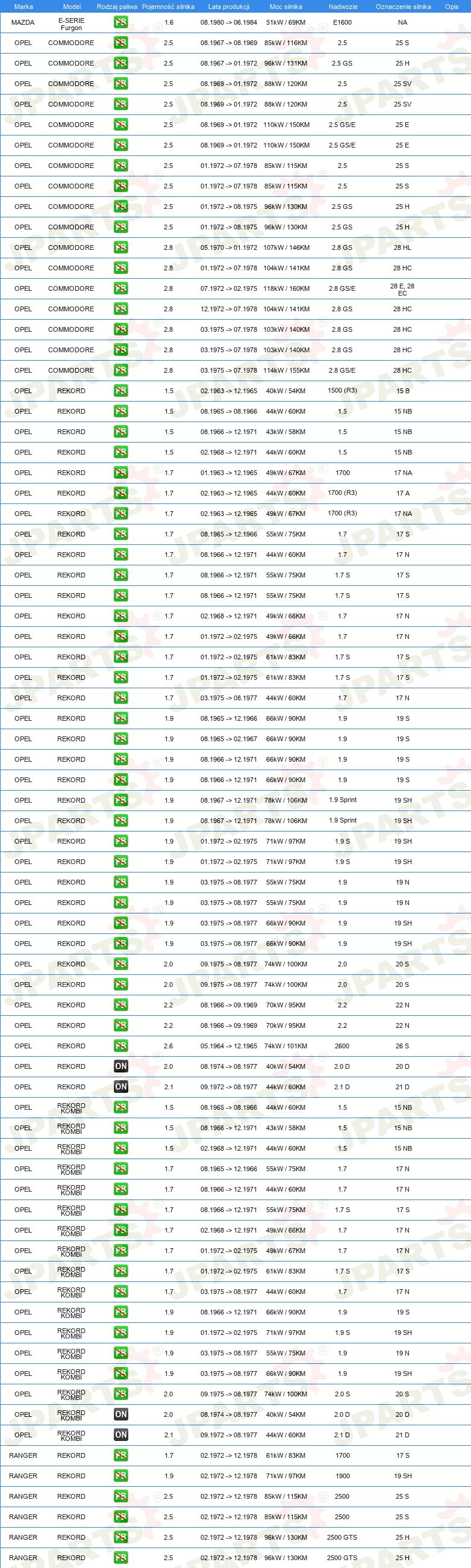Click the Rodzaj paliwa column header
471x1568 pixels.
(117, 7)
